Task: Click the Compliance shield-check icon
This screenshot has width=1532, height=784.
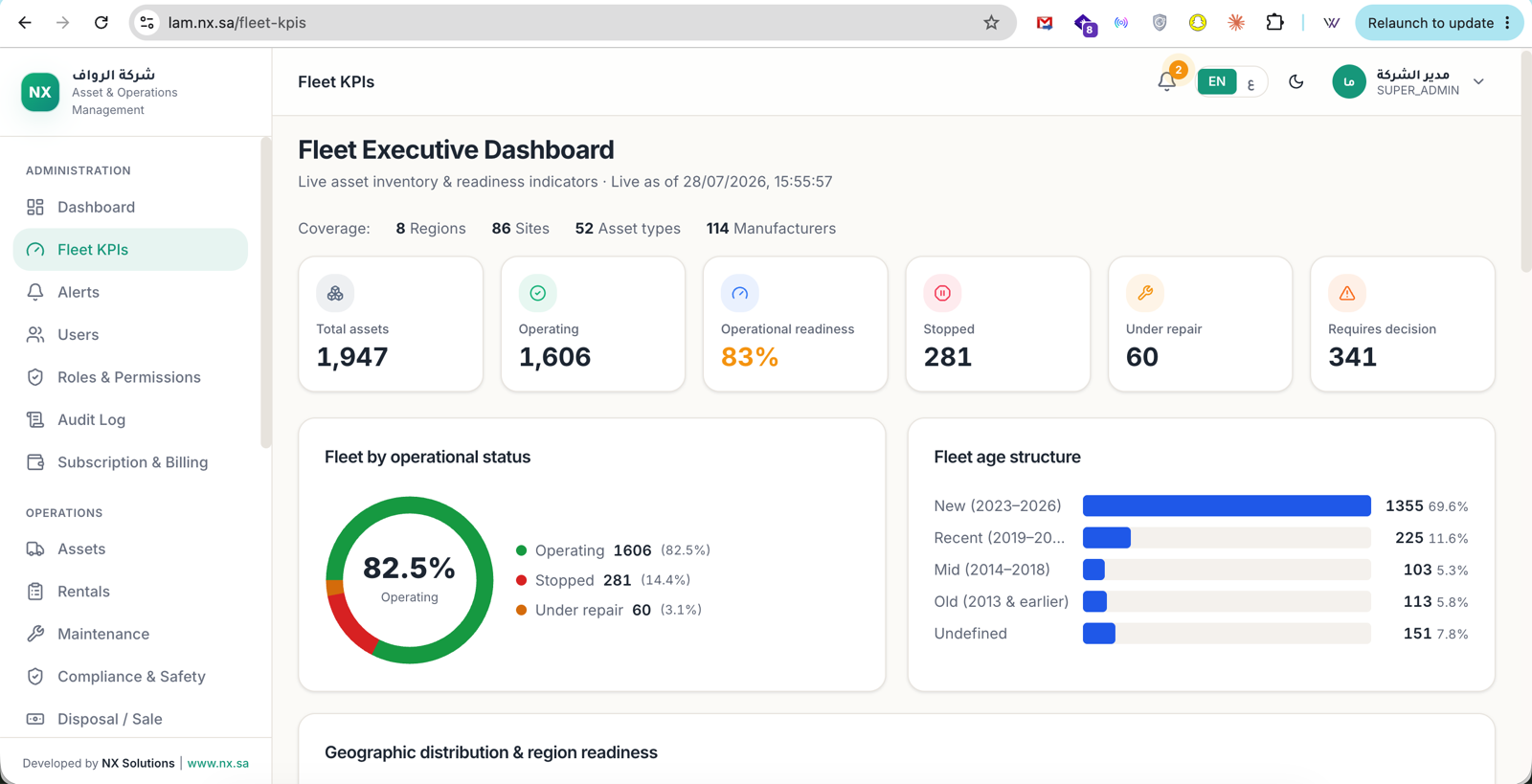Action: 35,677
